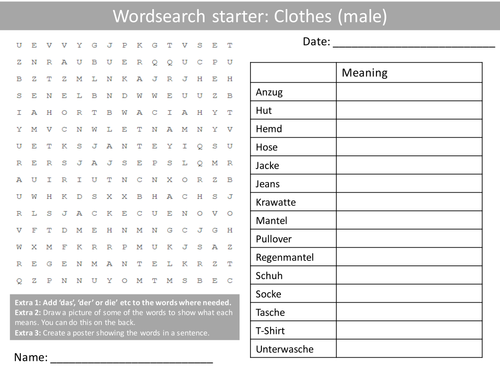The height and width of the screenshot is (375, 500).
Task: Click the Extra 3 poster instruction
Action: click(x=112, y=333)
